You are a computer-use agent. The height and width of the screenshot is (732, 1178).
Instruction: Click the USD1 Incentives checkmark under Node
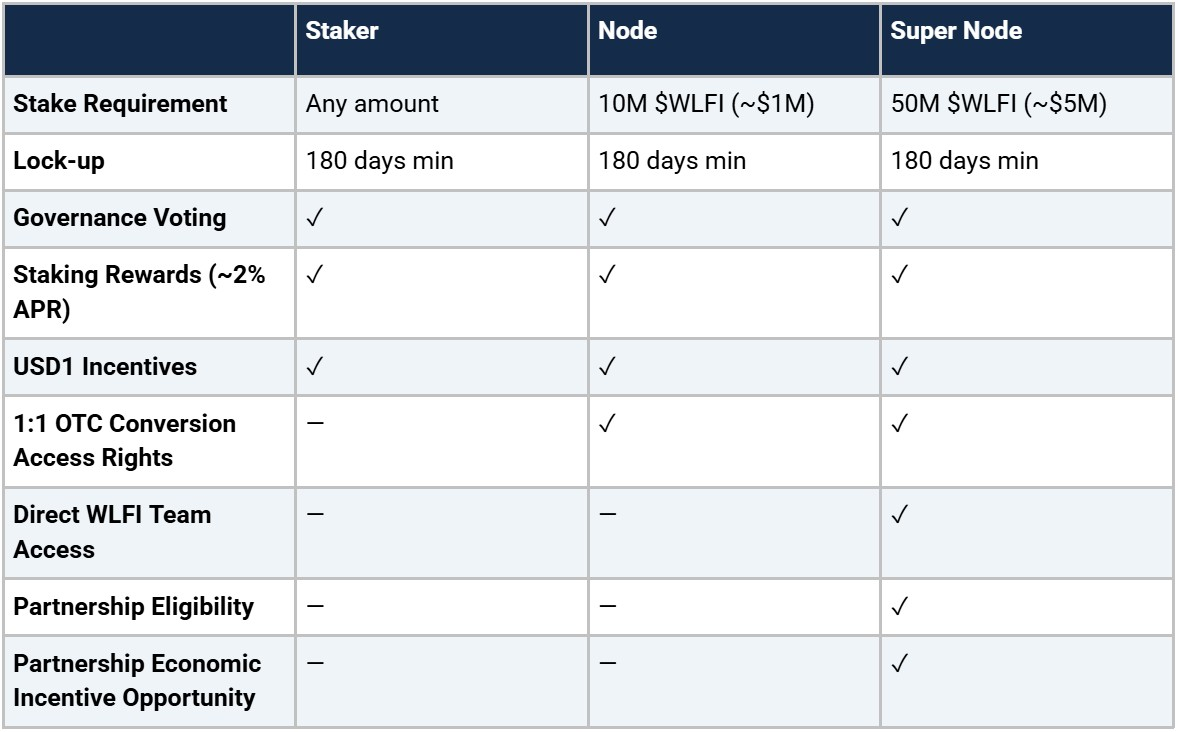tap(605, 367)
